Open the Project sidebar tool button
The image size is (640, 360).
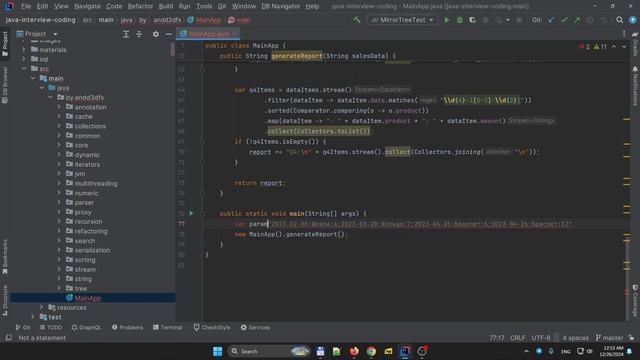5,44
